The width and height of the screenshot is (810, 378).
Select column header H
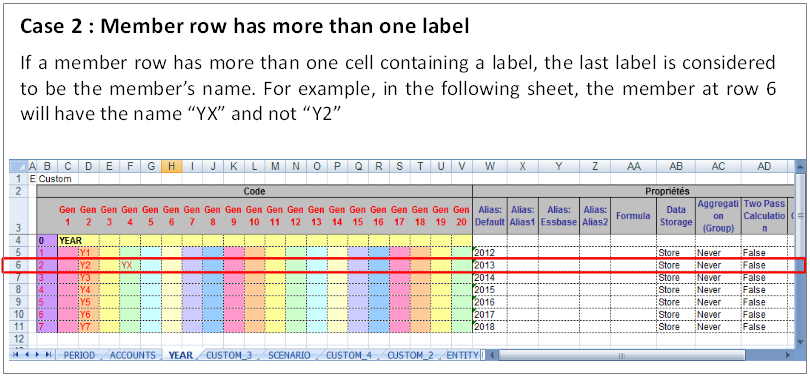(171, 166)
